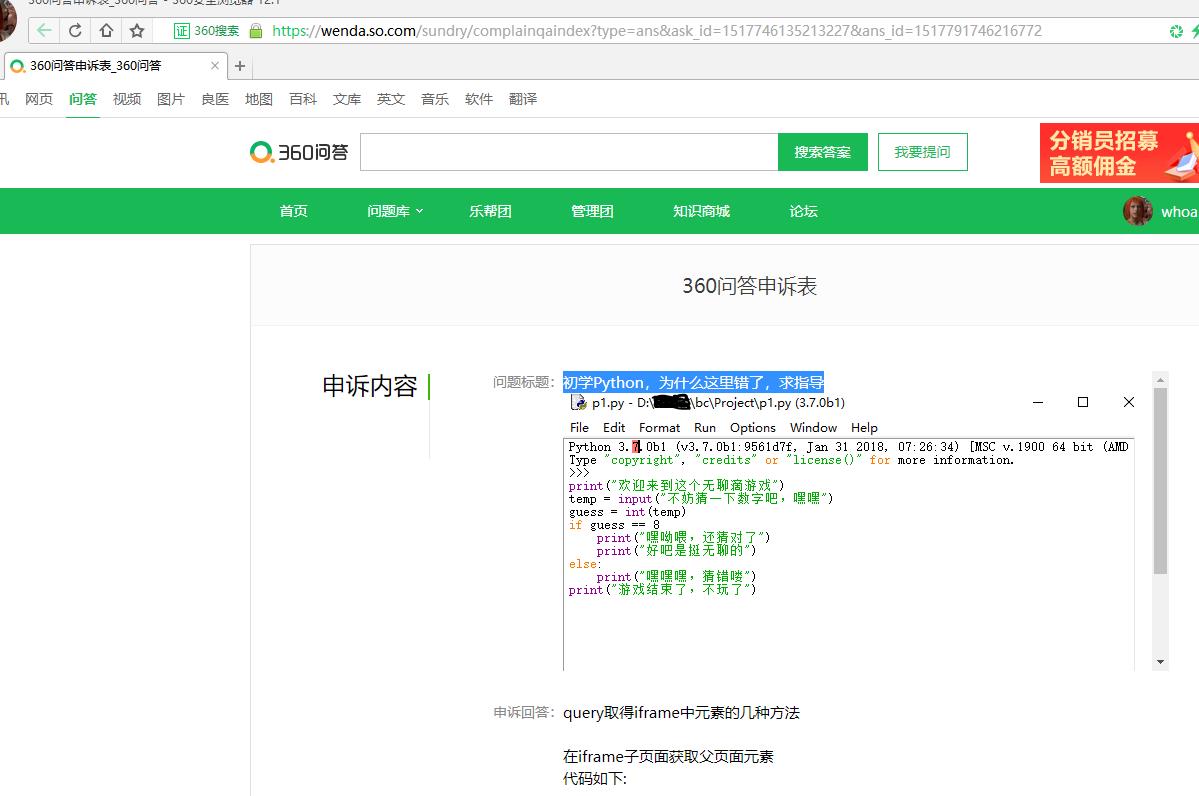Open the Format menu in p1.py window
The image size is (1199, 796).
tap(659, 427)
